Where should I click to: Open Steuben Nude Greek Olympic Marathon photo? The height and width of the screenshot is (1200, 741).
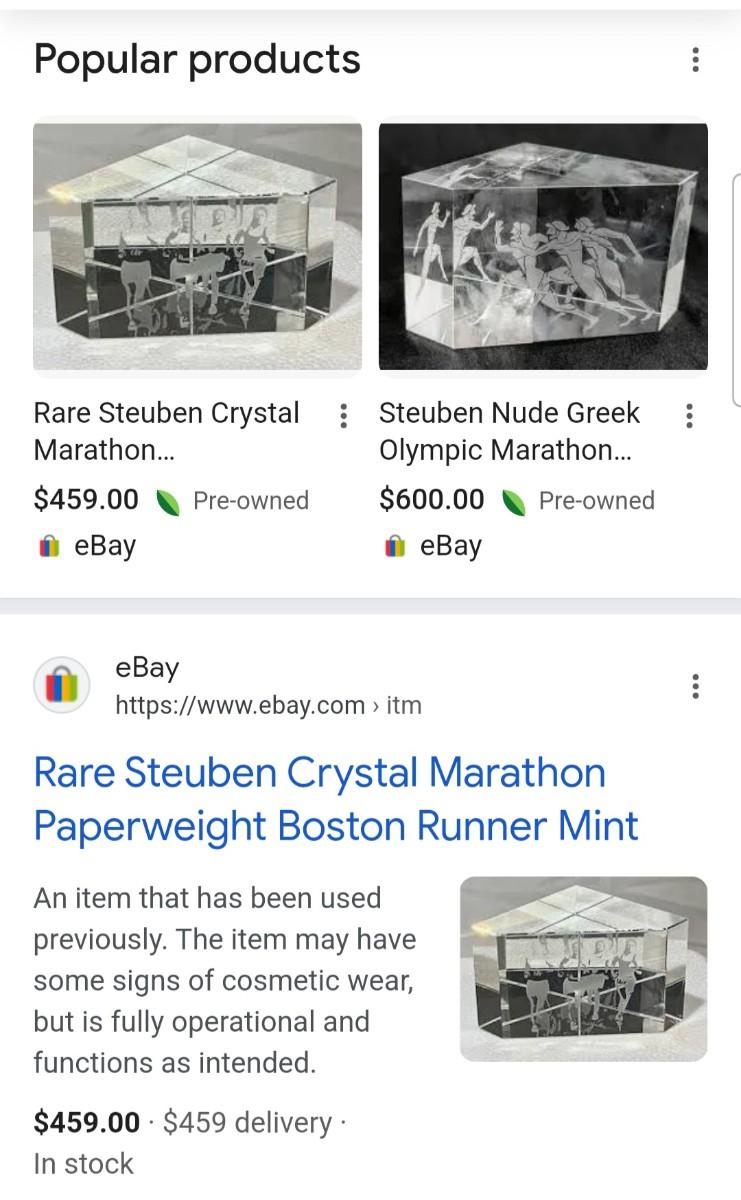543,246
